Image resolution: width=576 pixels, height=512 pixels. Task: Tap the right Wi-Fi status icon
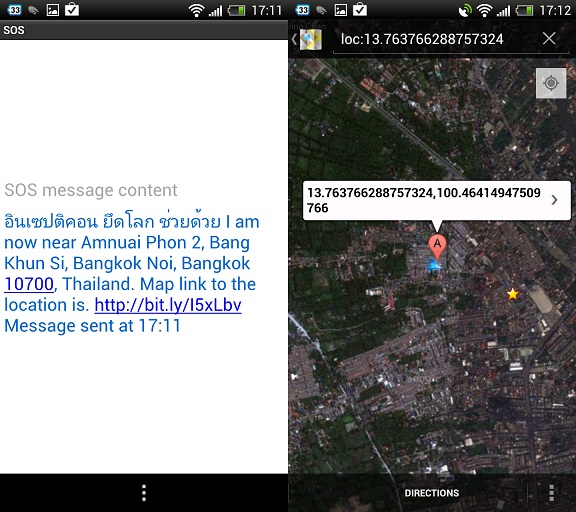pyautogui.click(x=485, y=11)
